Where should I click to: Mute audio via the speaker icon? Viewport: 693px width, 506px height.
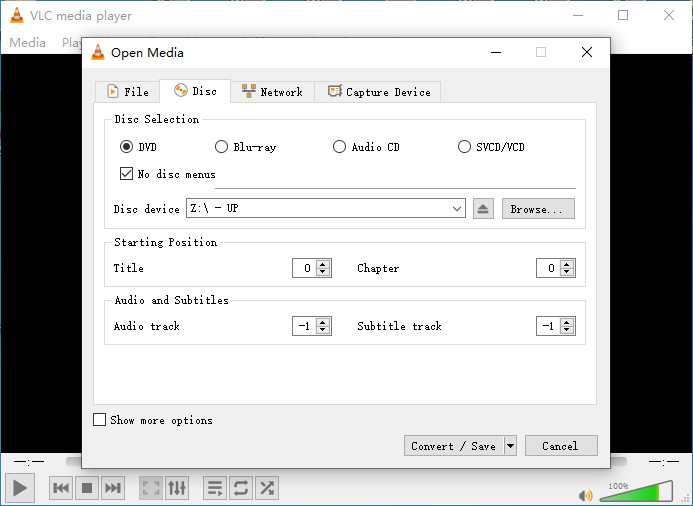coord(586,495)
